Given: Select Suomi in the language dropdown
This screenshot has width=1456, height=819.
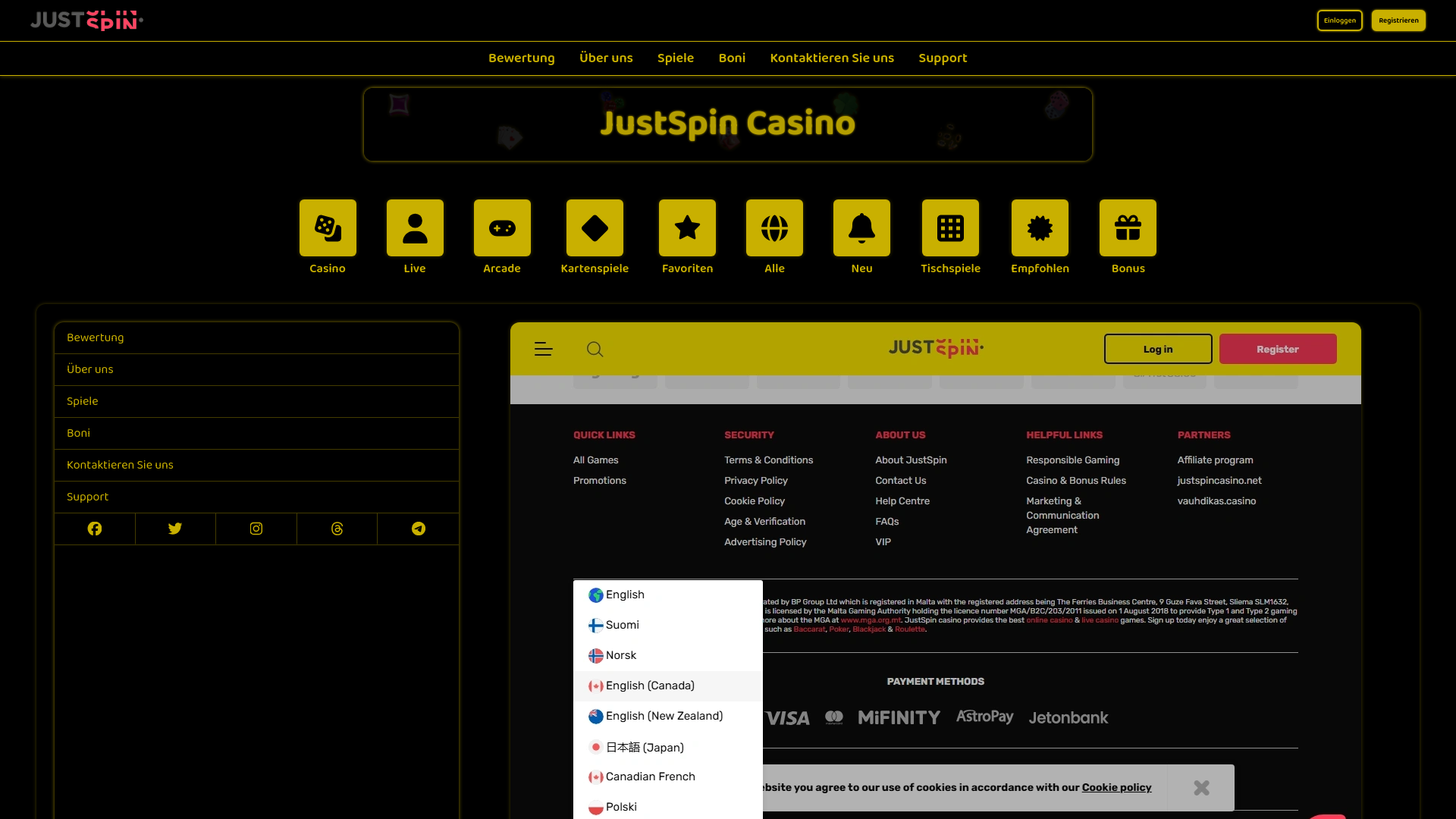Looking at the screenshot, I should point(668,626).
